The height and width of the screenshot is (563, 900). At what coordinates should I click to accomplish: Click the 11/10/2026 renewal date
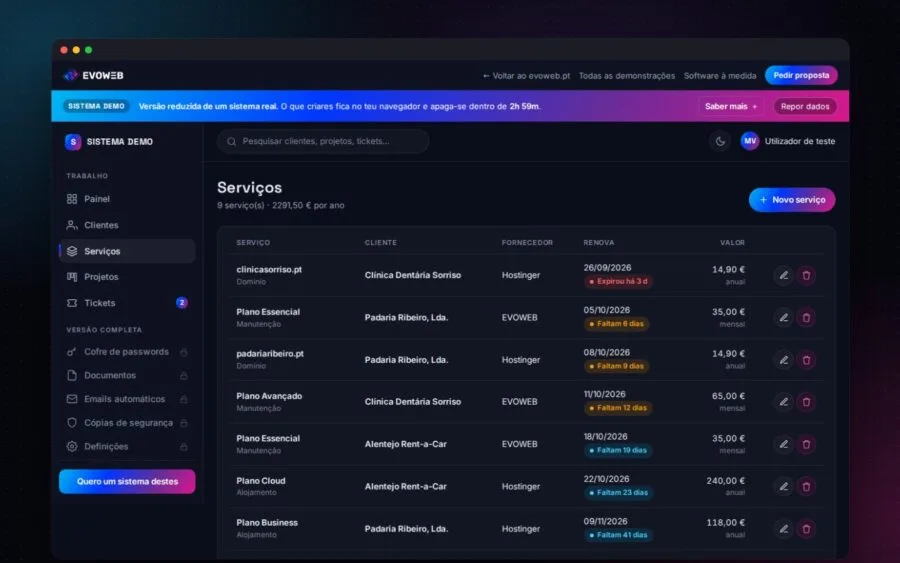pyautogui.click(x=604, y=394)
